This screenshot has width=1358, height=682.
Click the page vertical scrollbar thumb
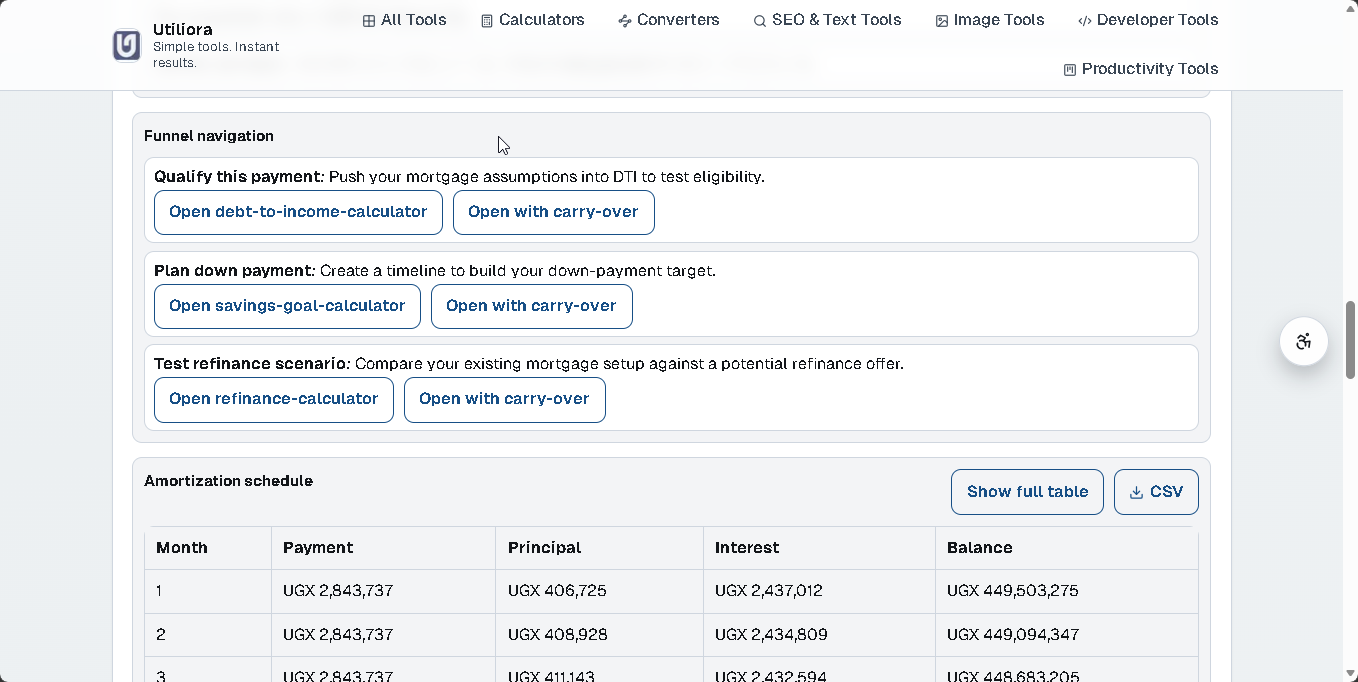pyautogui.click(x=1350, y=339)
